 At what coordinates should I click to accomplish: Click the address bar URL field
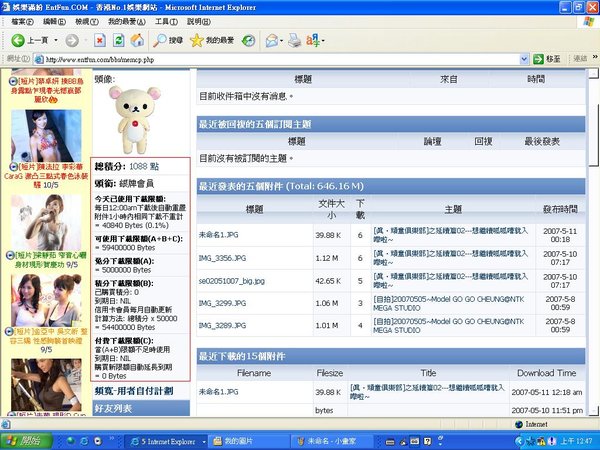(280, 59)
